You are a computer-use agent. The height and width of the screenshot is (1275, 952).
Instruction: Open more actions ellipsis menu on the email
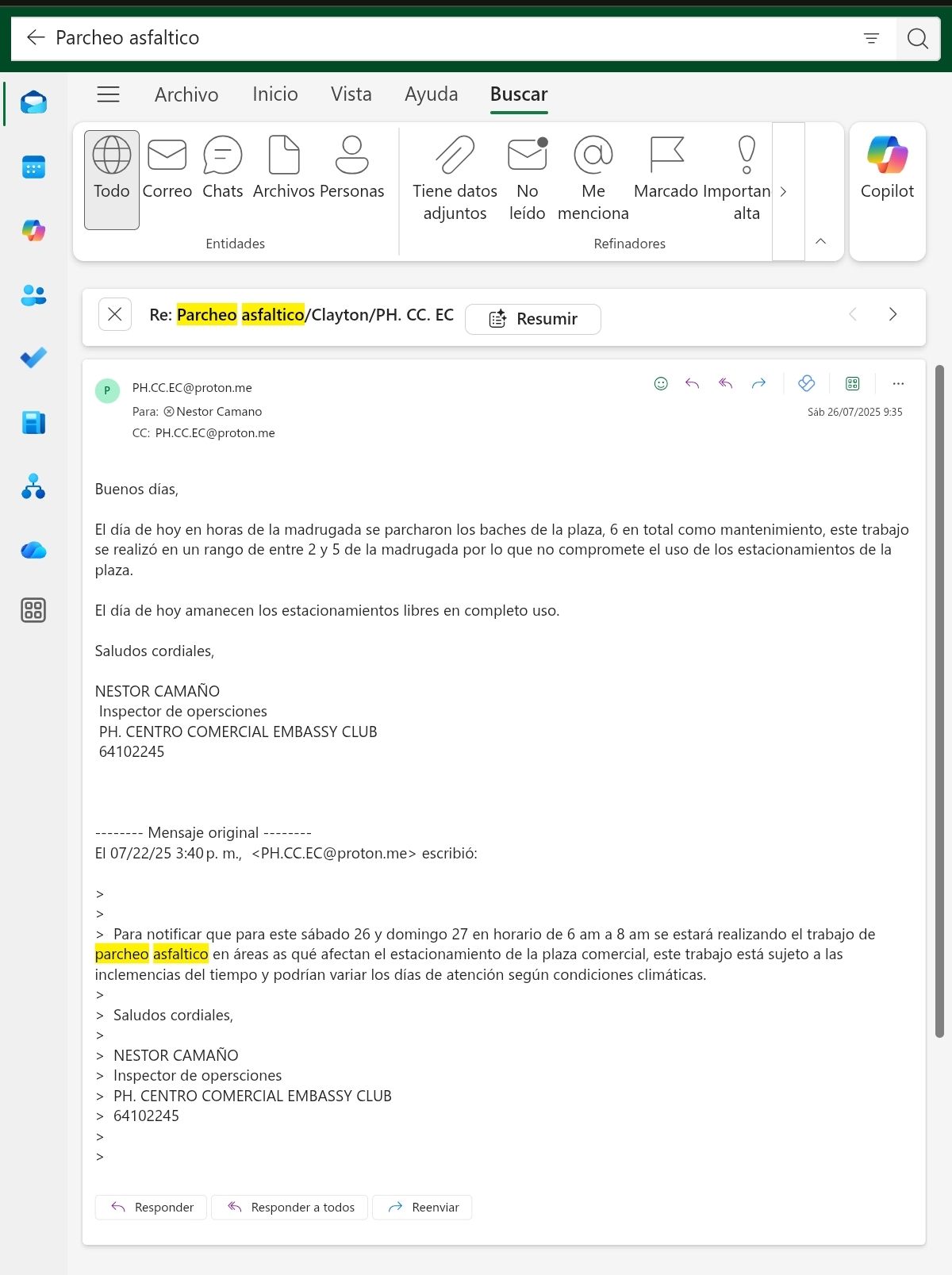click(x=898, y=384)
